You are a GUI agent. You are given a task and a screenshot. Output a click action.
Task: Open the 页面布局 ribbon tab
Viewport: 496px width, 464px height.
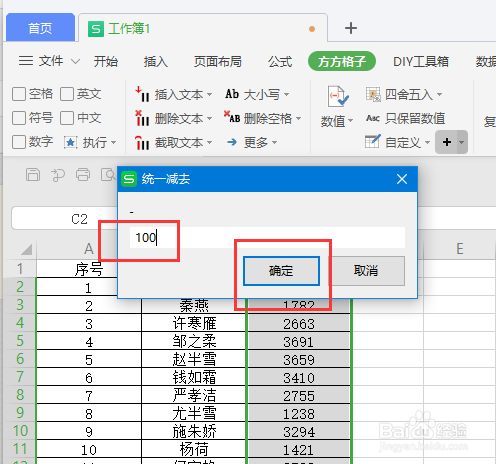coord(218,61)
